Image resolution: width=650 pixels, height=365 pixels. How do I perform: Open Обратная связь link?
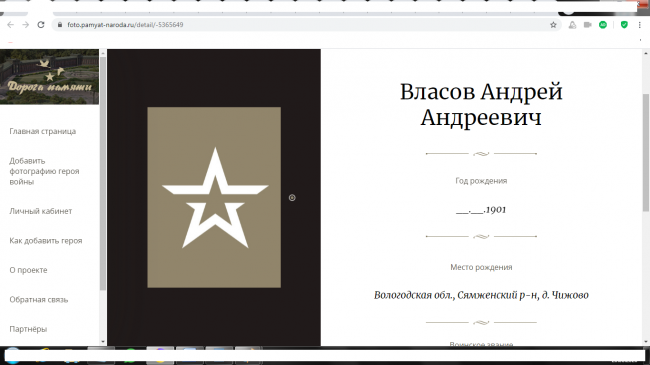click(x=39, y=299)
